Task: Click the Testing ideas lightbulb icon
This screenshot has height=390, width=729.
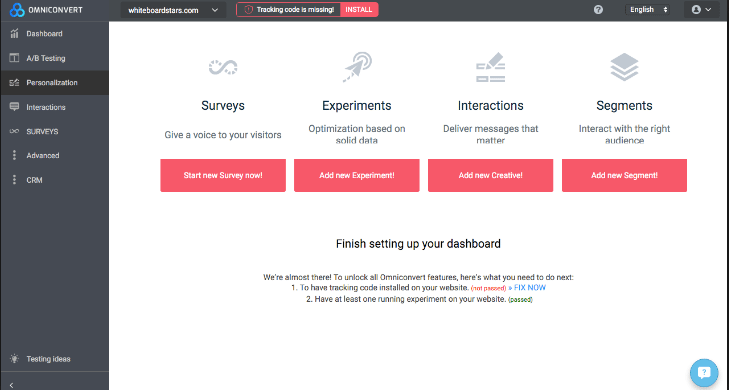Action: click(14, 359)
